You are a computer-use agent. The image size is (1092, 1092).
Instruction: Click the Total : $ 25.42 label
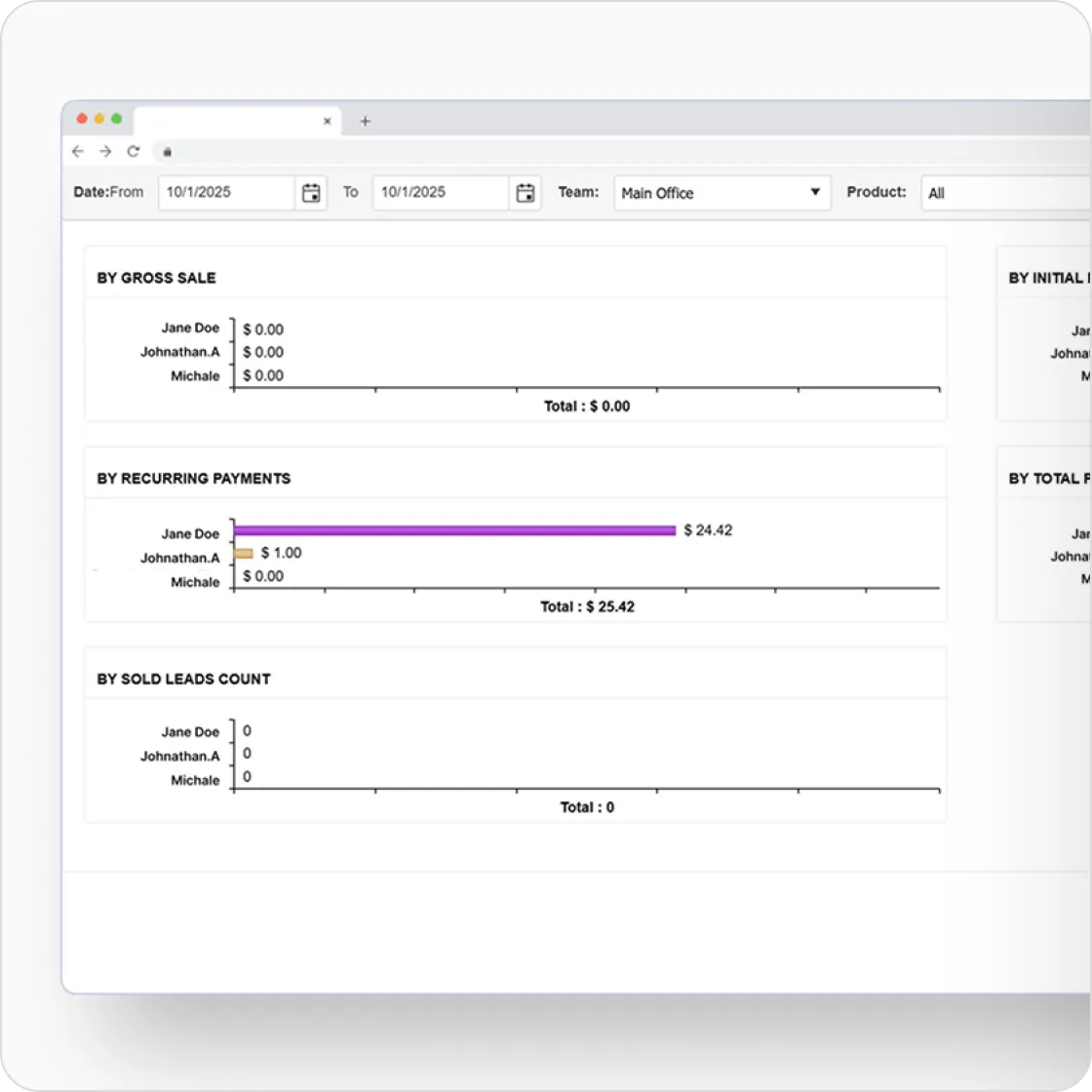586,606
